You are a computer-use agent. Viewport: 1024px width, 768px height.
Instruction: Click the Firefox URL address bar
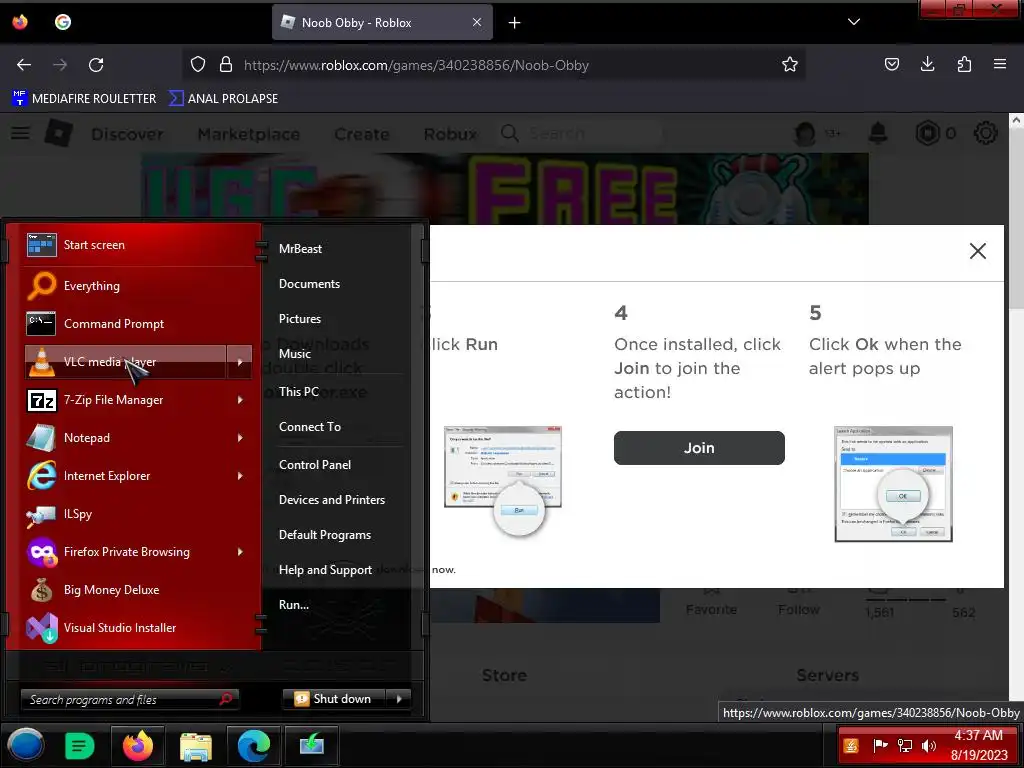[x=496, y=65]
